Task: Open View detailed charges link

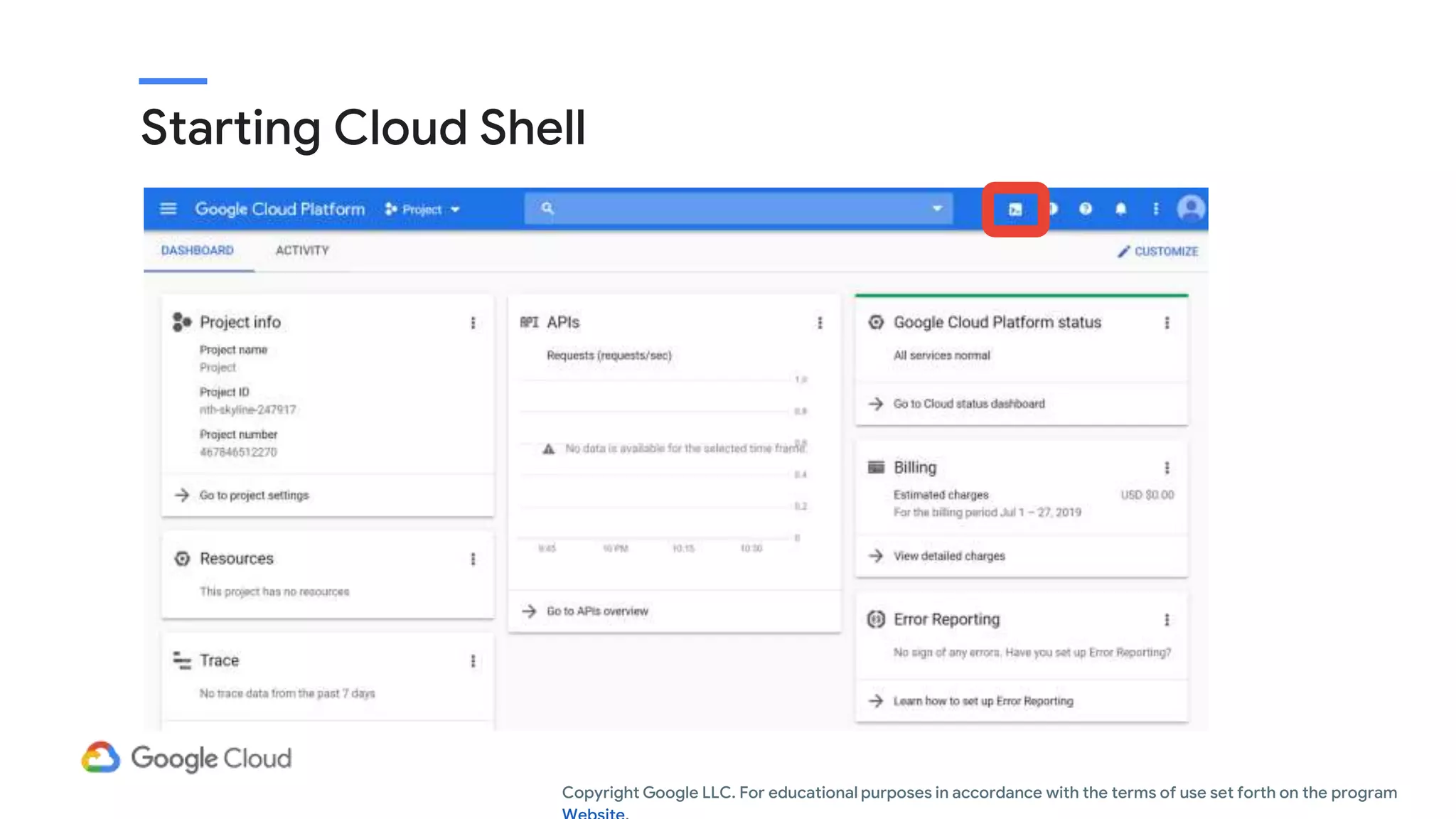Action: 948,556
